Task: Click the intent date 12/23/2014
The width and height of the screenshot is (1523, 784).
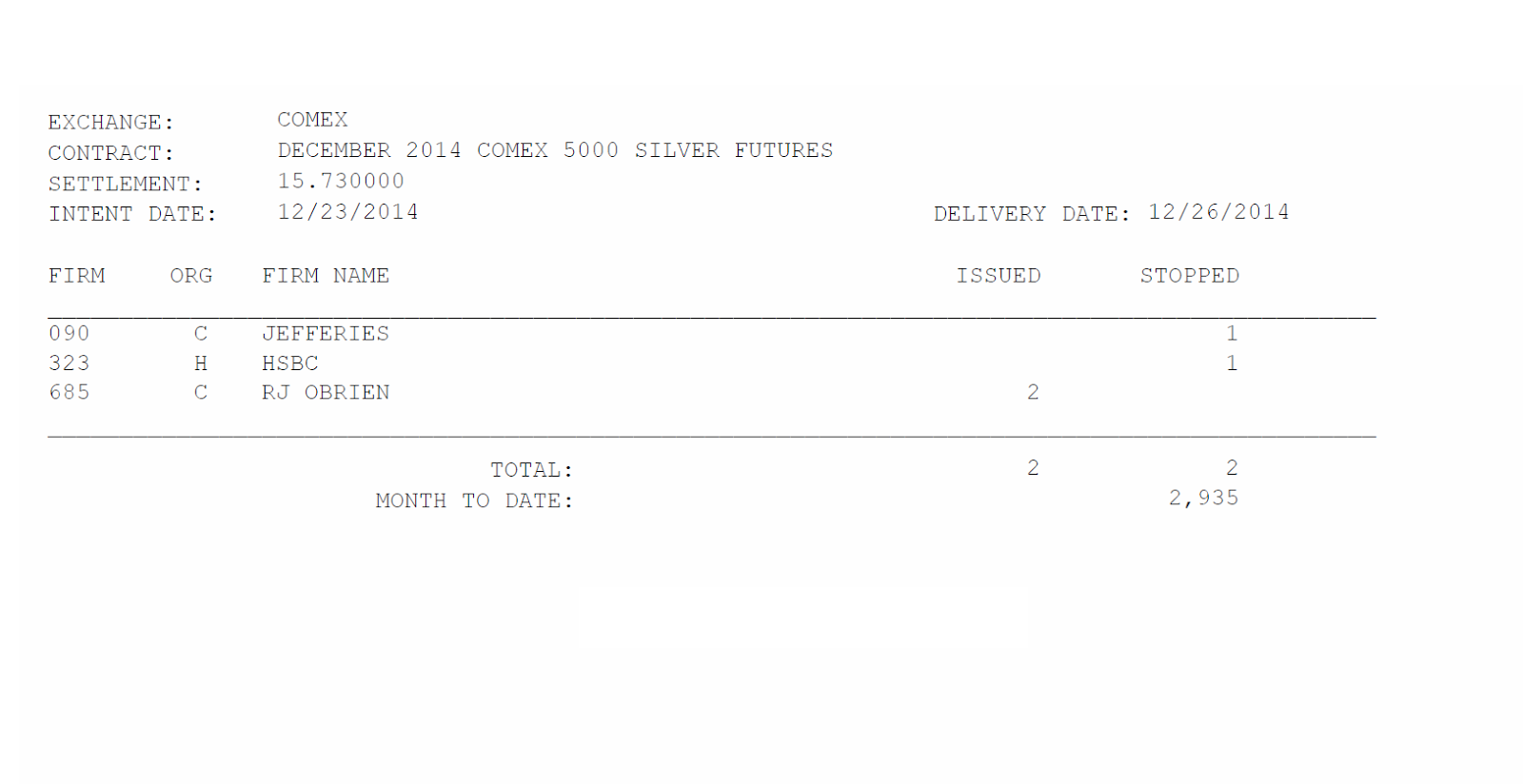Action: click(347, 211)
